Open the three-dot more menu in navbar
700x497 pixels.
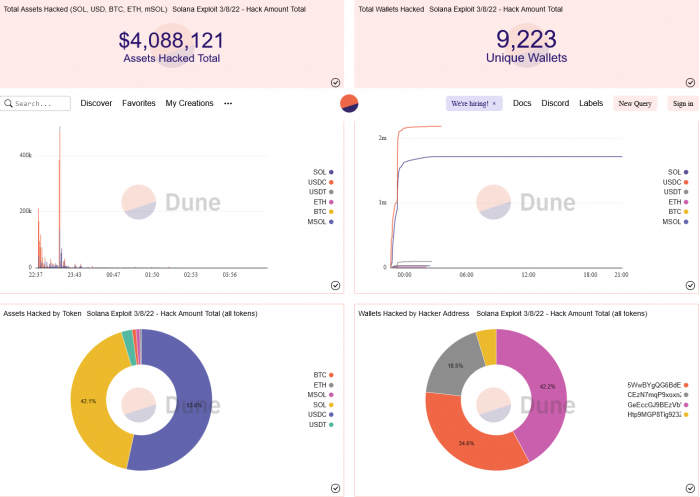tap(228, 103)
